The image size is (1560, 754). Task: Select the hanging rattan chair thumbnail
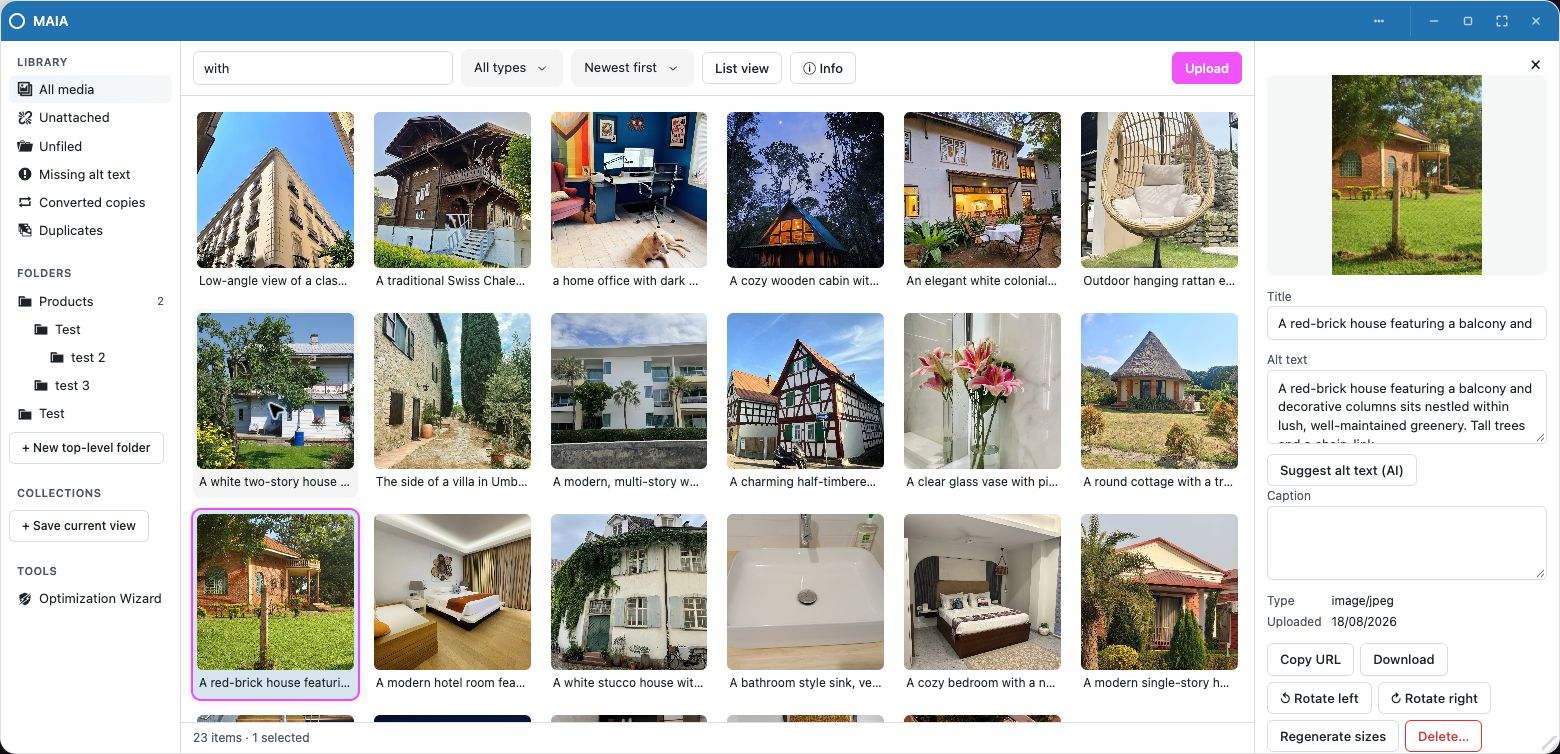tap(1159, 190)
